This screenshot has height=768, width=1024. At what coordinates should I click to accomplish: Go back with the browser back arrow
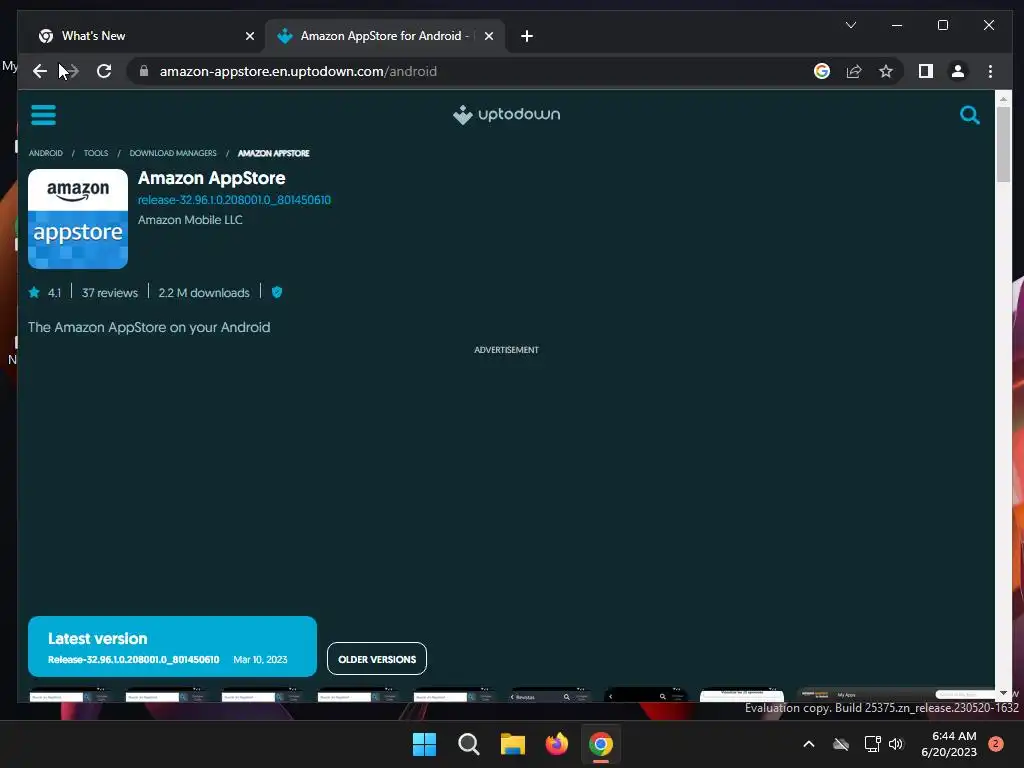pyautogui.click(x=40, y=71)
